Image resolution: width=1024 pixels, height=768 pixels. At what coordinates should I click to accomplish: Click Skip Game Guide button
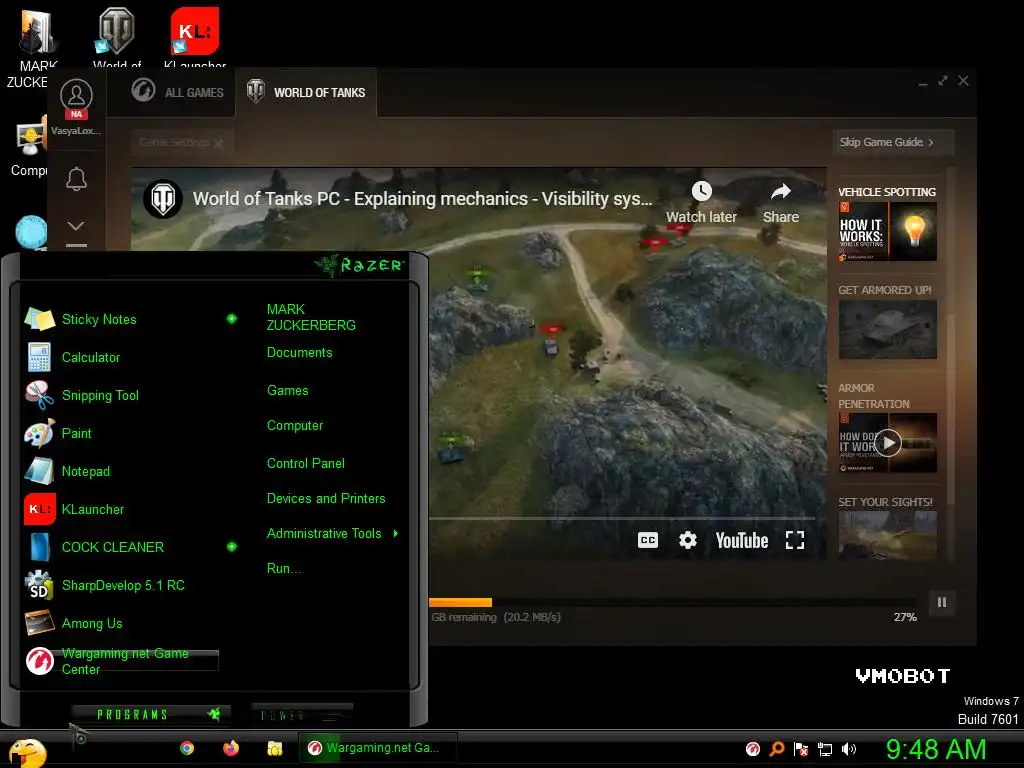(x=893, y=142)
